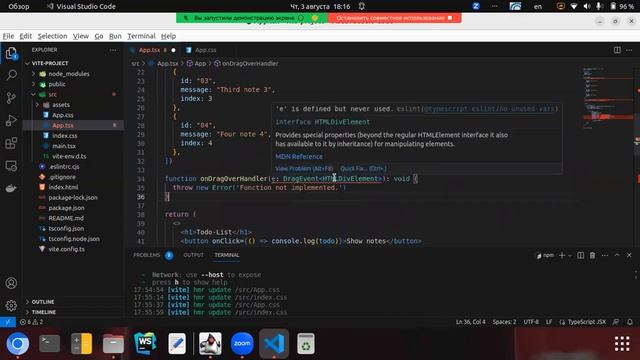Stop screen sharing red button
The height and width of the screenshot is (360, 640).
point(394,18)
